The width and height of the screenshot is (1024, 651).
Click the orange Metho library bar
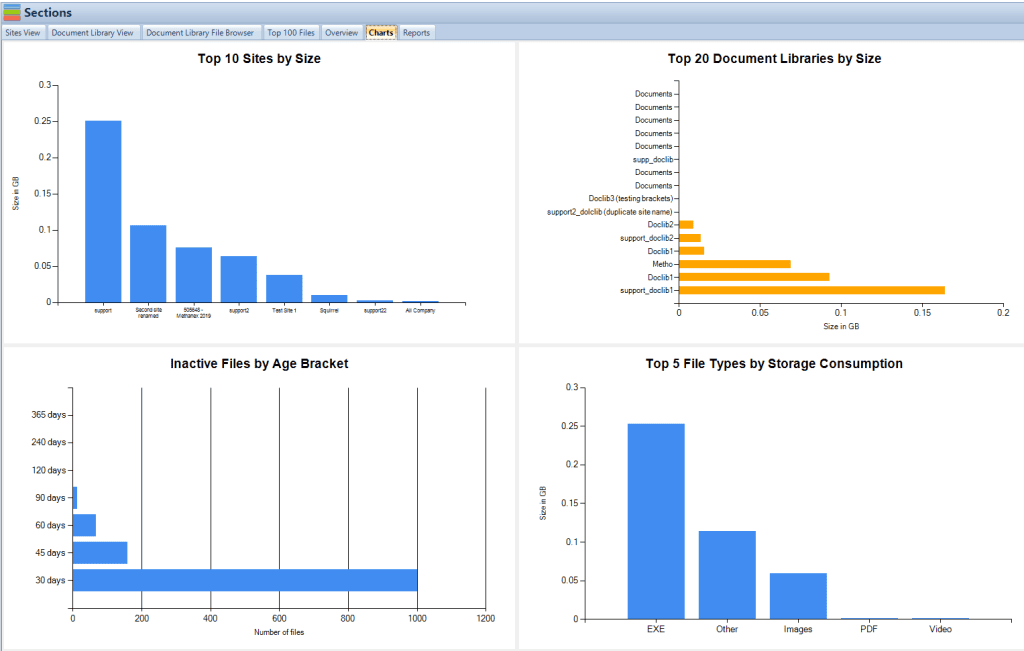734,264
